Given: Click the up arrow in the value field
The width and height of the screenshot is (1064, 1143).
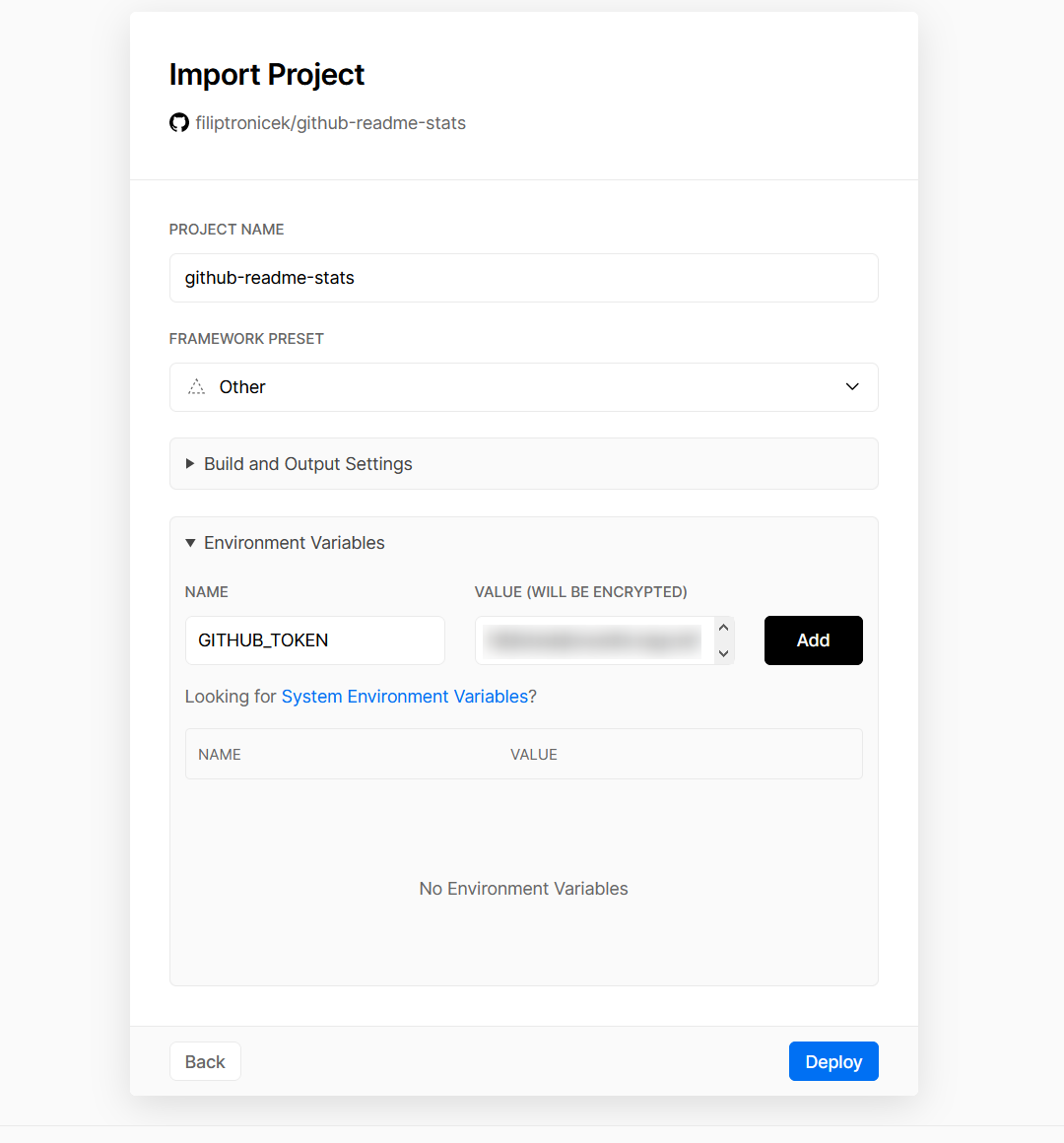Looking at the screenshot, I should click(x=724, y=628).
